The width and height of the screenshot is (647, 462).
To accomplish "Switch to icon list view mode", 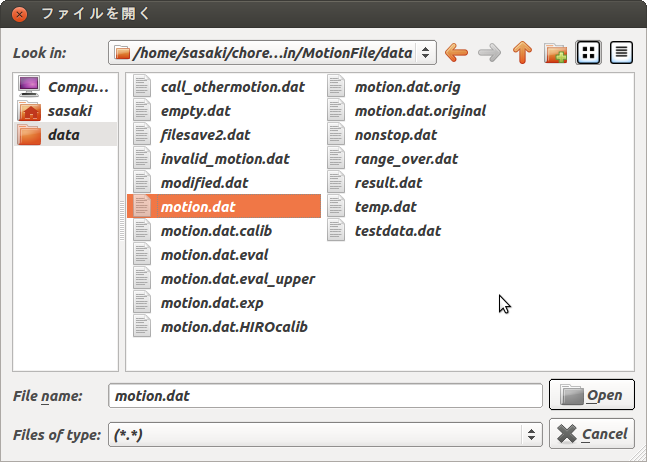I will (588, 52).
